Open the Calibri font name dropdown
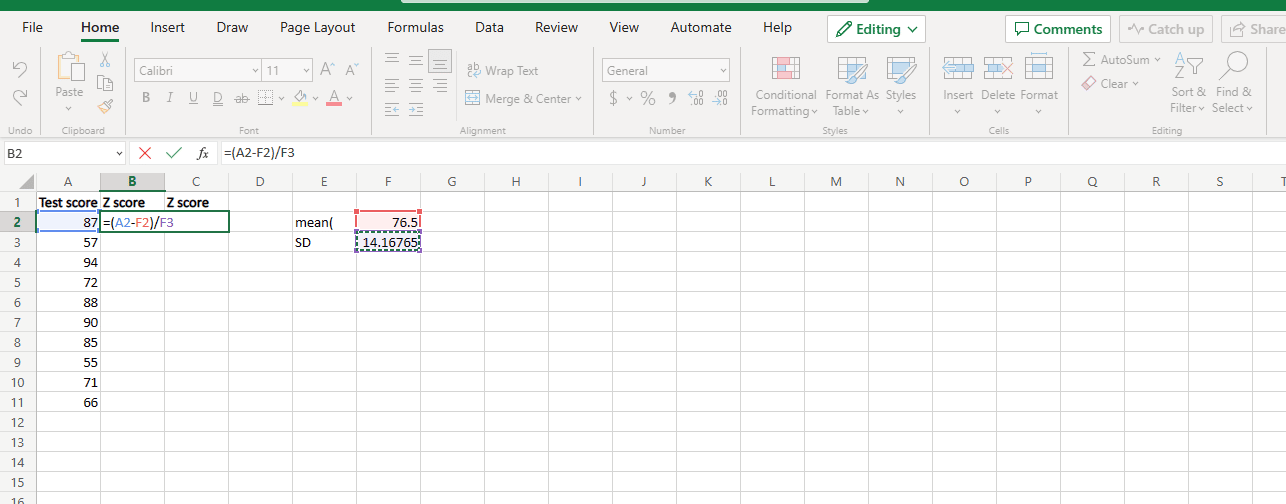 pos(254,70)
